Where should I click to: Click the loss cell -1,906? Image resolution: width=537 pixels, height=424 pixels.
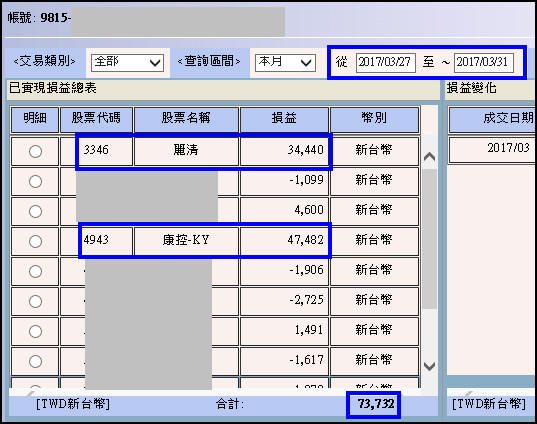(x=284, y=271)
